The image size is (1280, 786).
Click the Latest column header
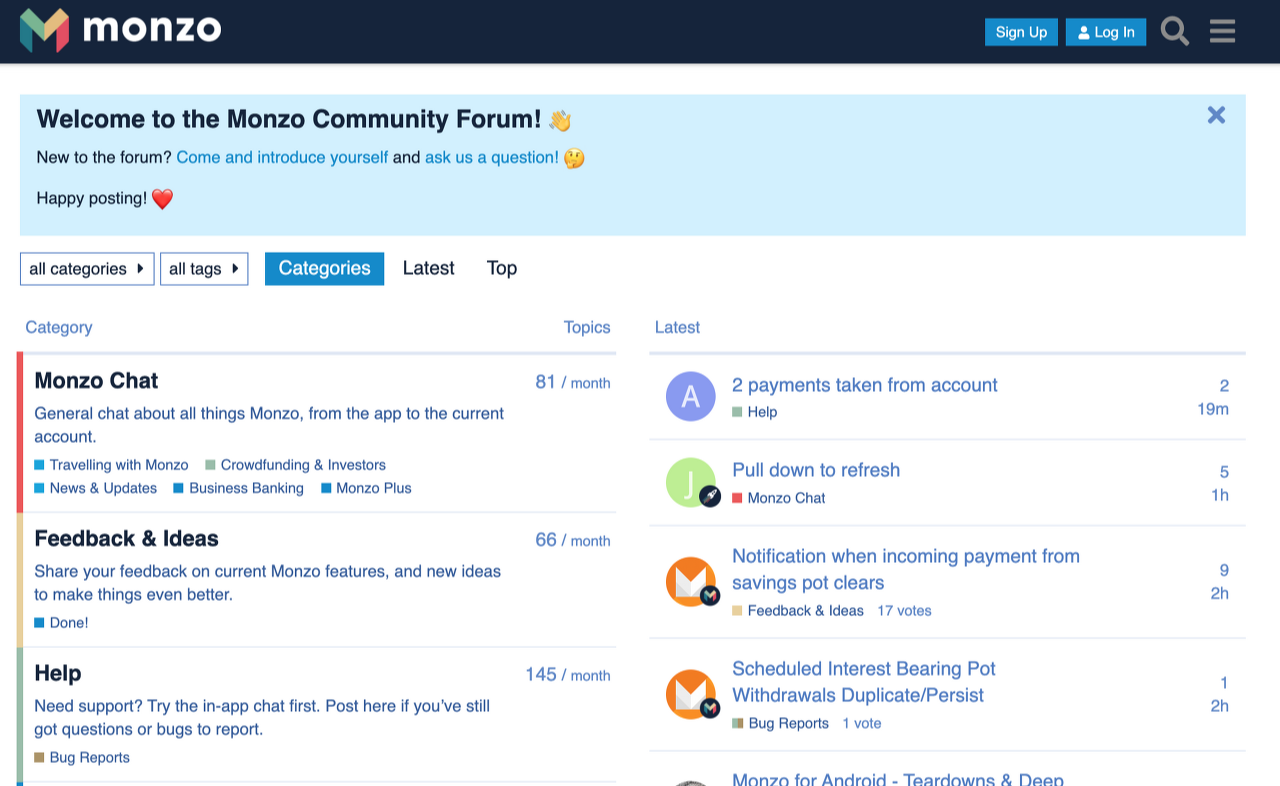[677, 327]
